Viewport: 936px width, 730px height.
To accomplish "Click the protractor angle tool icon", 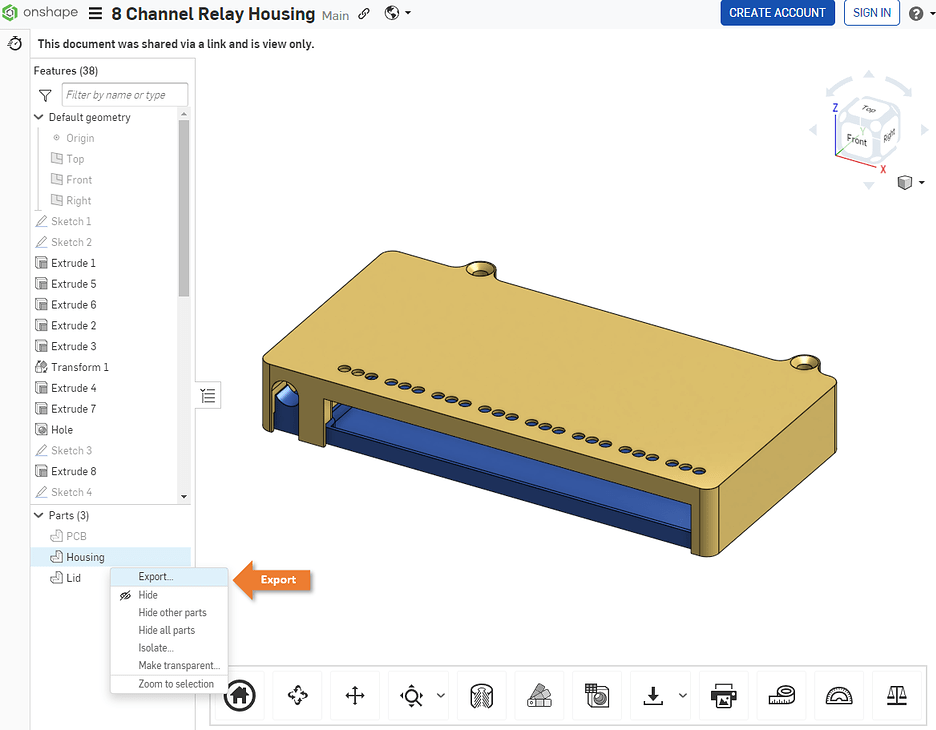I will click(838, 695).
